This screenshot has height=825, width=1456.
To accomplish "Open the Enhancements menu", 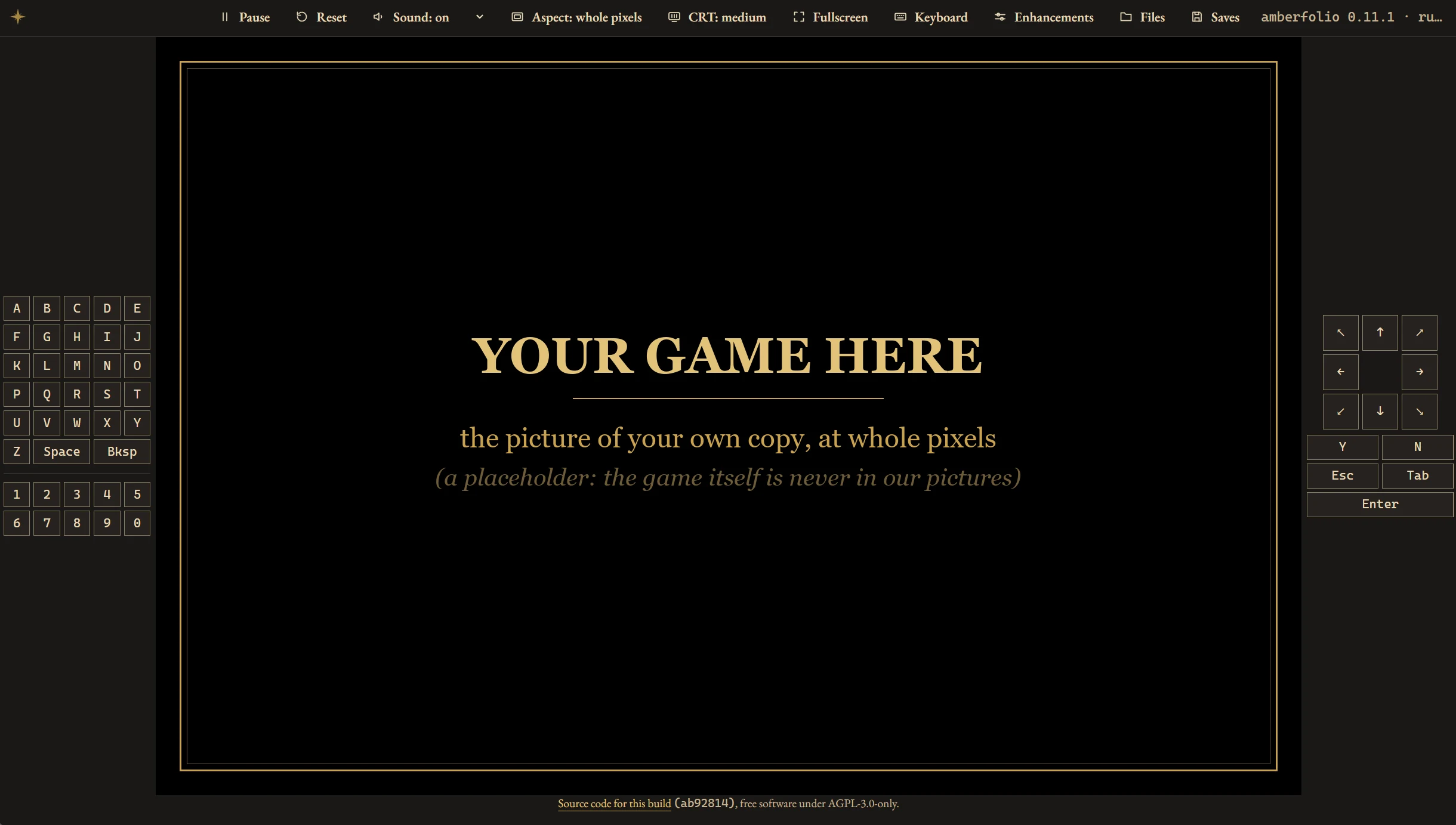I will point(1044,17).
